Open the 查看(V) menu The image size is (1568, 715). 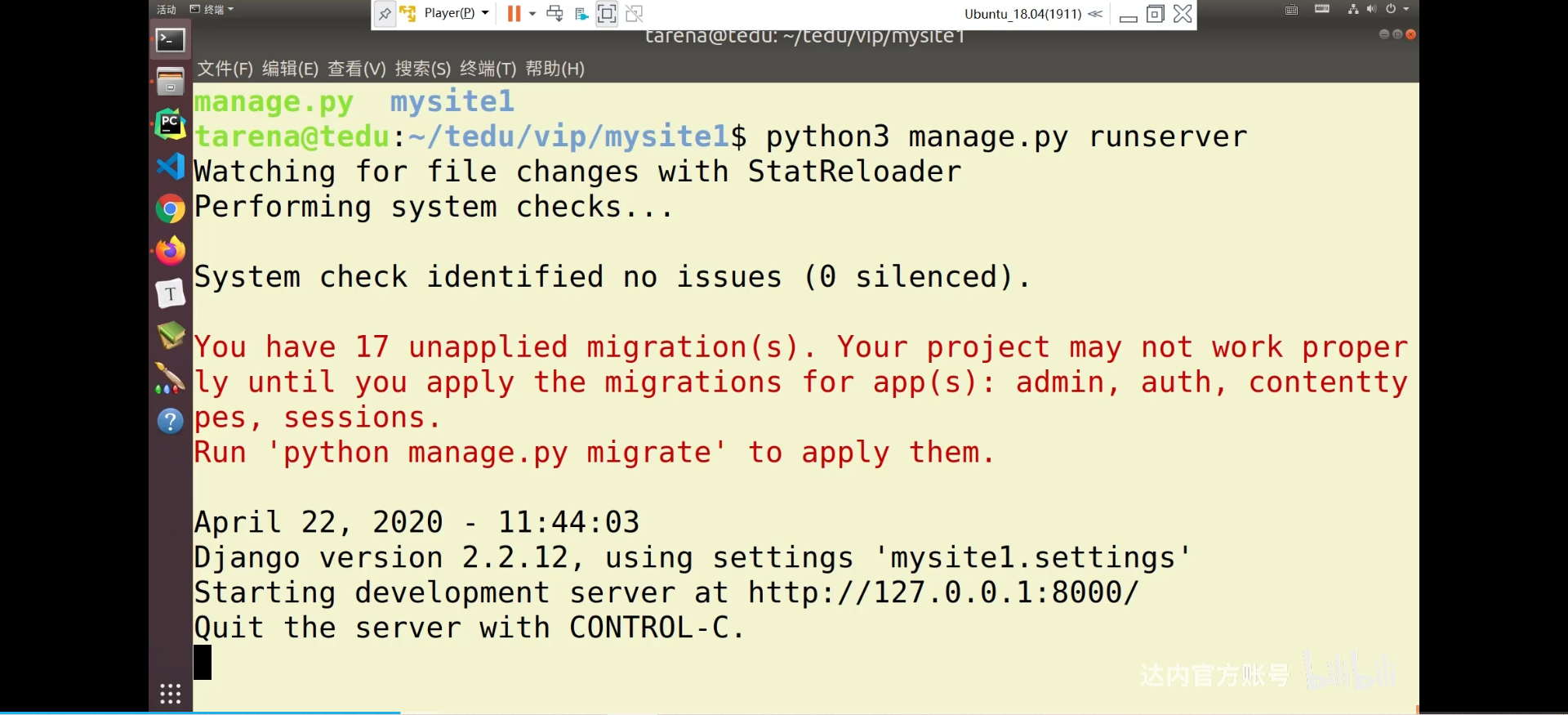click(356, 69)
